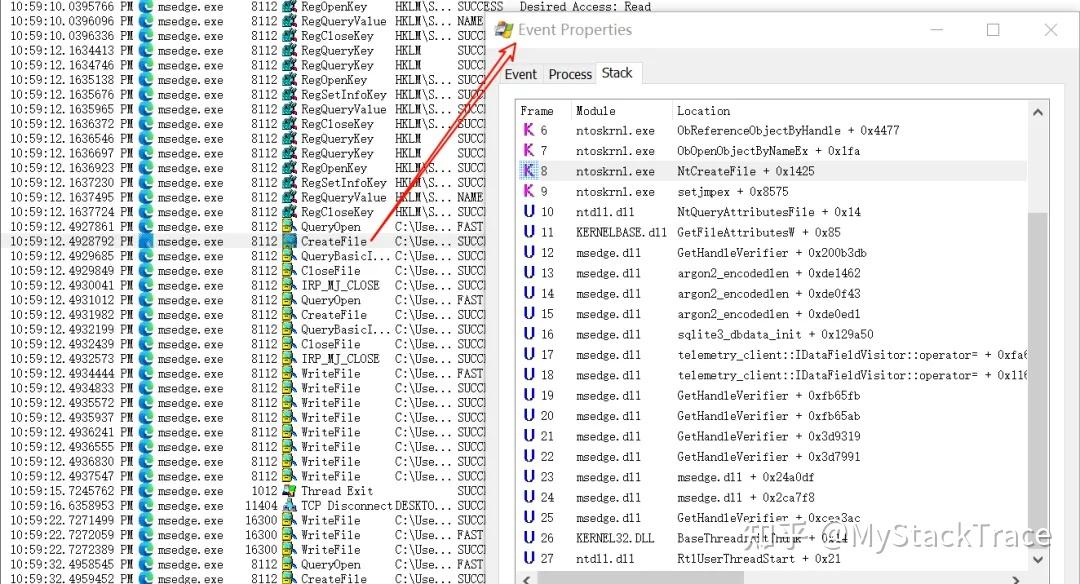
Task: Click the Location column header
Action: (703, 111)
